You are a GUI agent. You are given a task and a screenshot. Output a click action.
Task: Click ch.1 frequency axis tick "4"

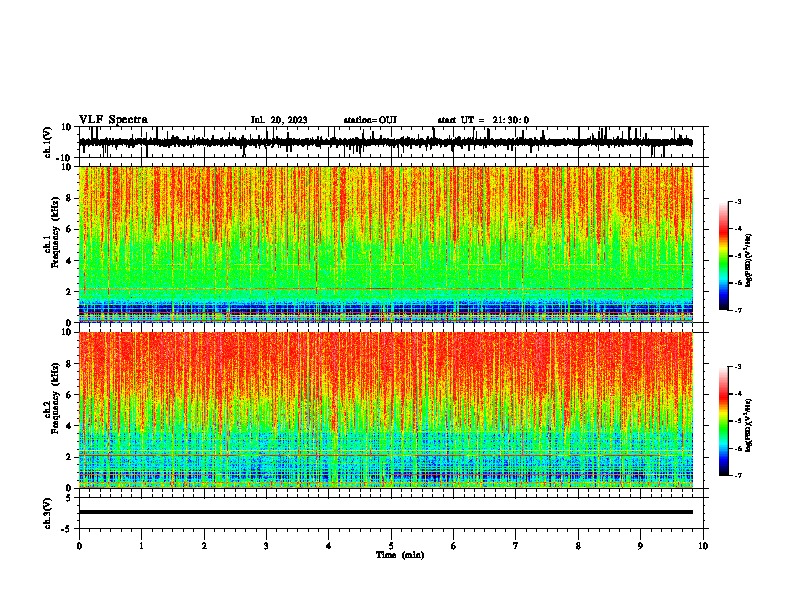pos(68,261)
